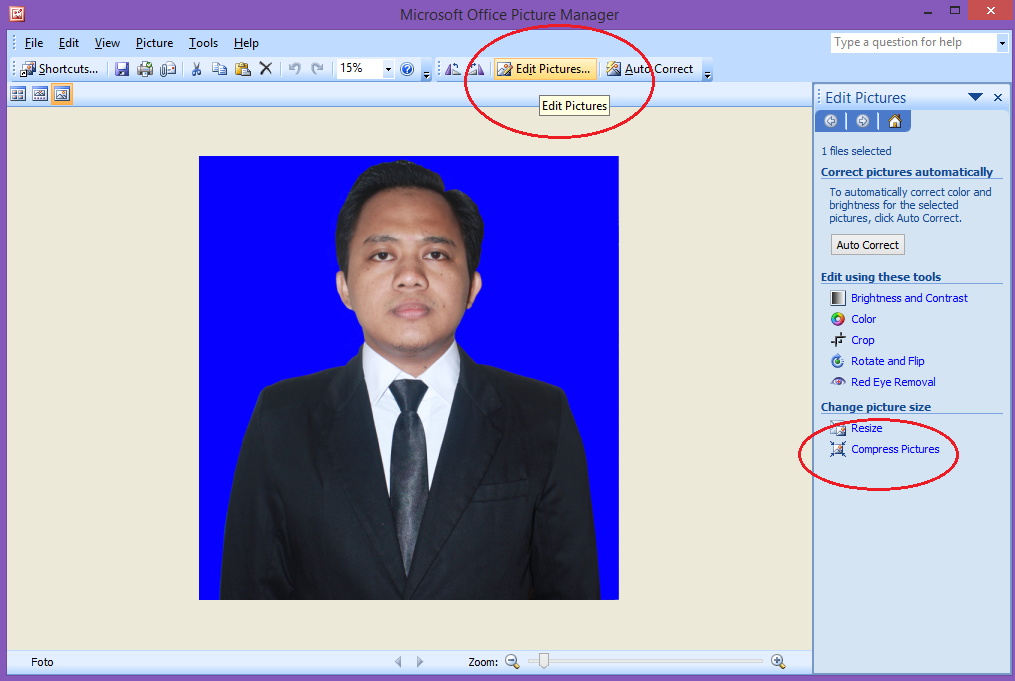
Task: Click the Edit Pictures toolbar button
Action: [544, 69]
